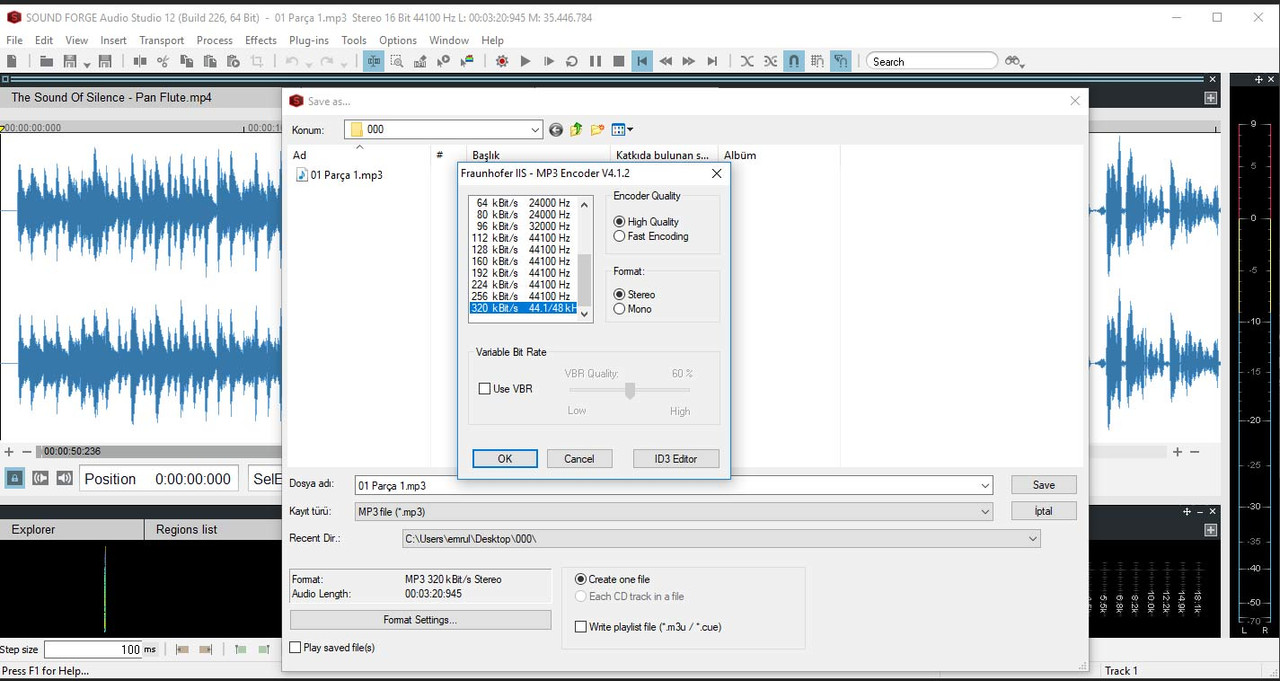Select the 256 kBit/s 44100 Hz bitrate
Image resolution: width=1280 pixels, height=681 pixels.
[x=523, y=297]
